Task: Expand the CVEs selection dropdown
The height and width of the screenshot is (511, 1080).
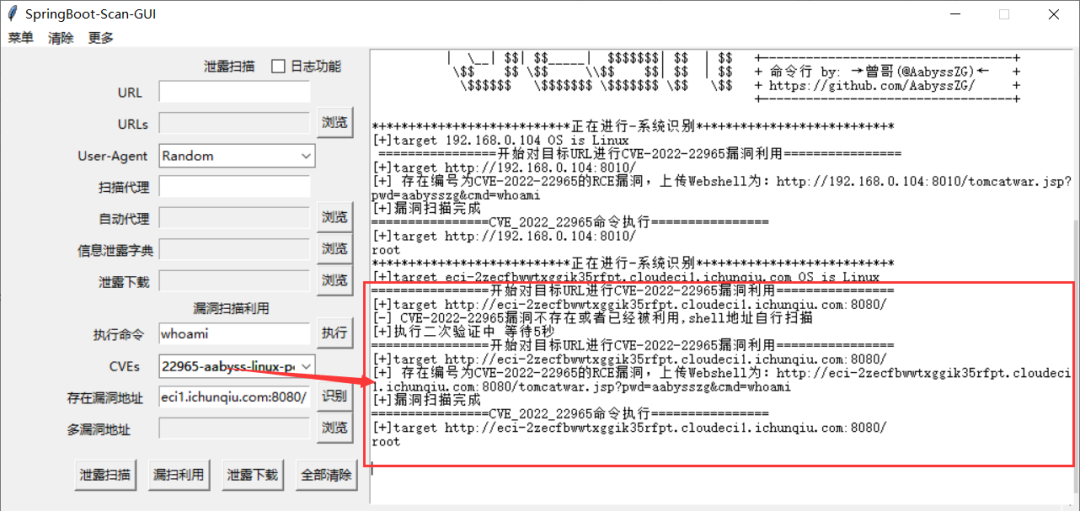Action: pos(307,366)
